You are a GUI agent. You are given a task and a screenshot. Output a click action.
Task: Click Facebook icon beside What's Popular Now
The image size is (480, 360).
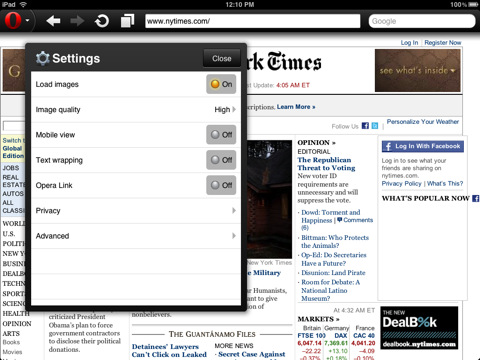pyautogui.click(x=476, y=198)
